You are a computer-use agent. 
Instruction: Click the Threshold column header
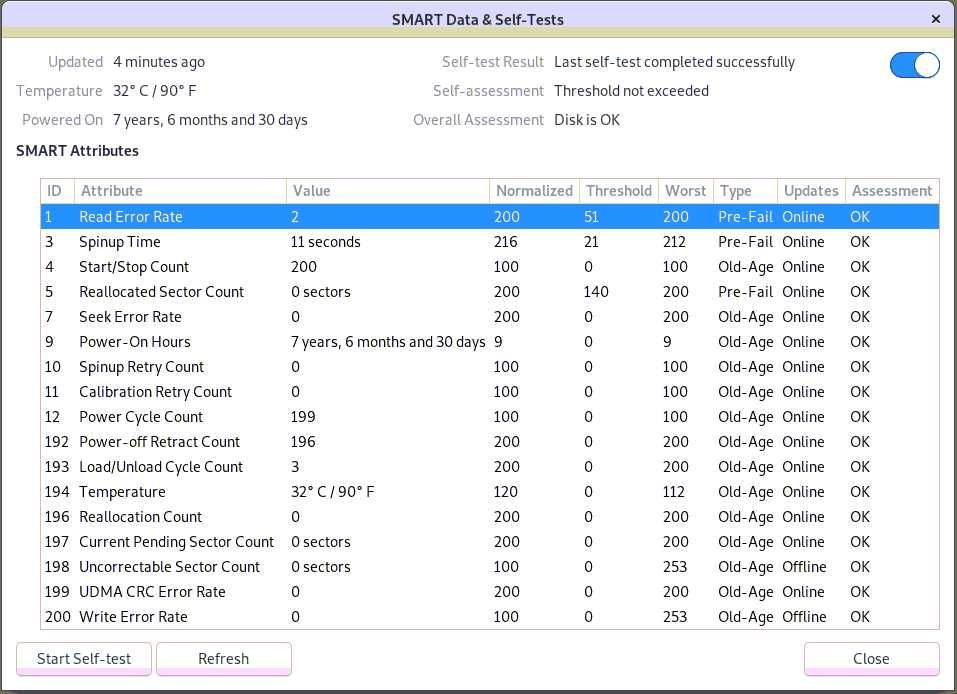tap(619, 191)
